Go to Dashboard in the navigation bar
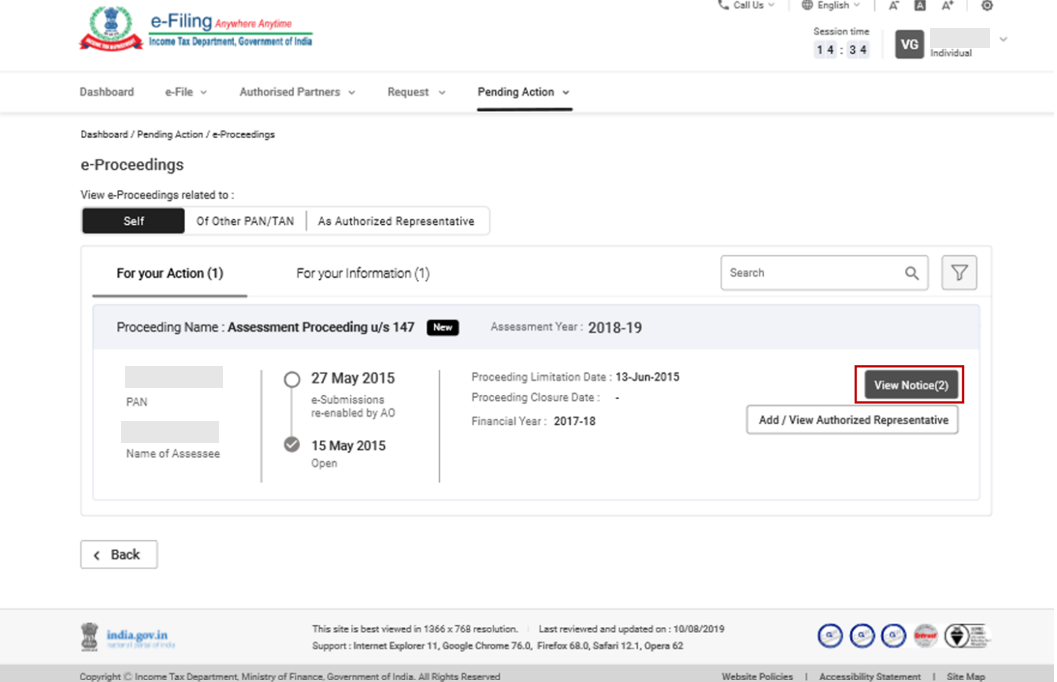The width and height of the screenshot is (1057, 682). click(x=106, y=92)
